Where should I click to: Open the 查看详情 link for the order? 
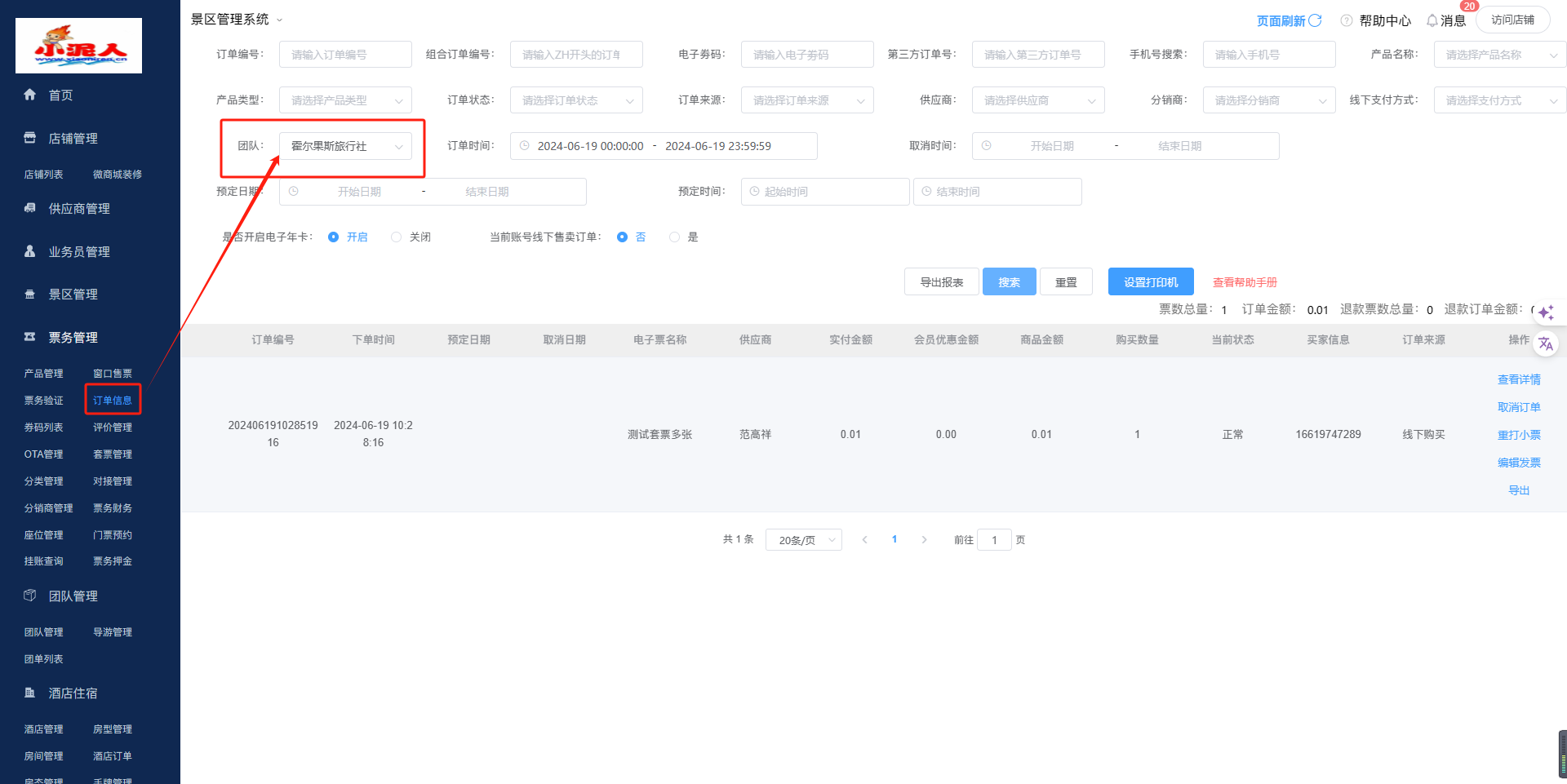tap(1519, 379)
